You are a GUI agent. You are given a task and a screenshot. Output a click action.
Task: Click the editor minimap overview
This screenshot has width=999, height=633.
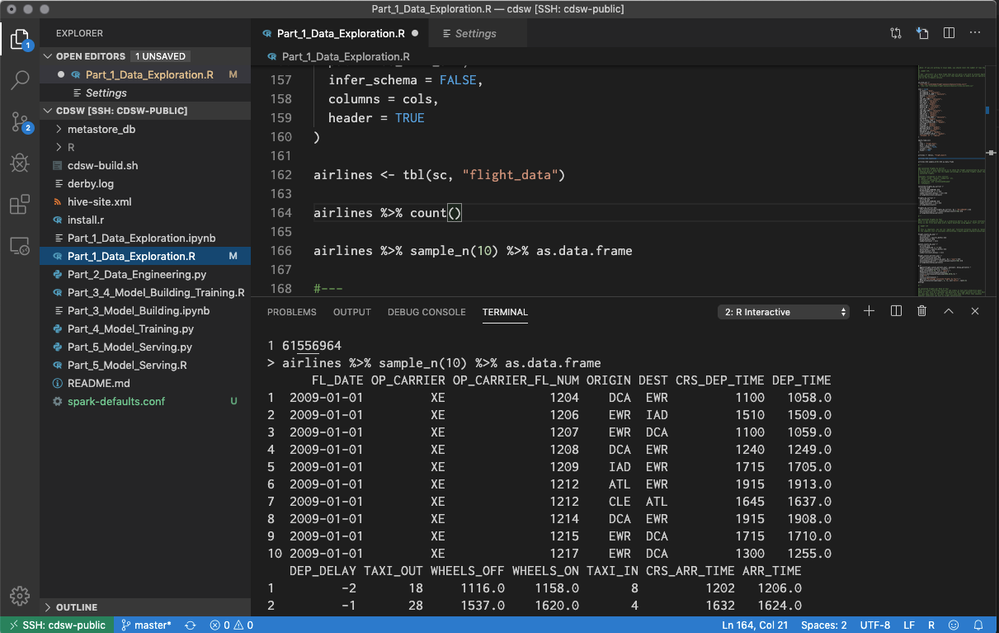(952, 181)
